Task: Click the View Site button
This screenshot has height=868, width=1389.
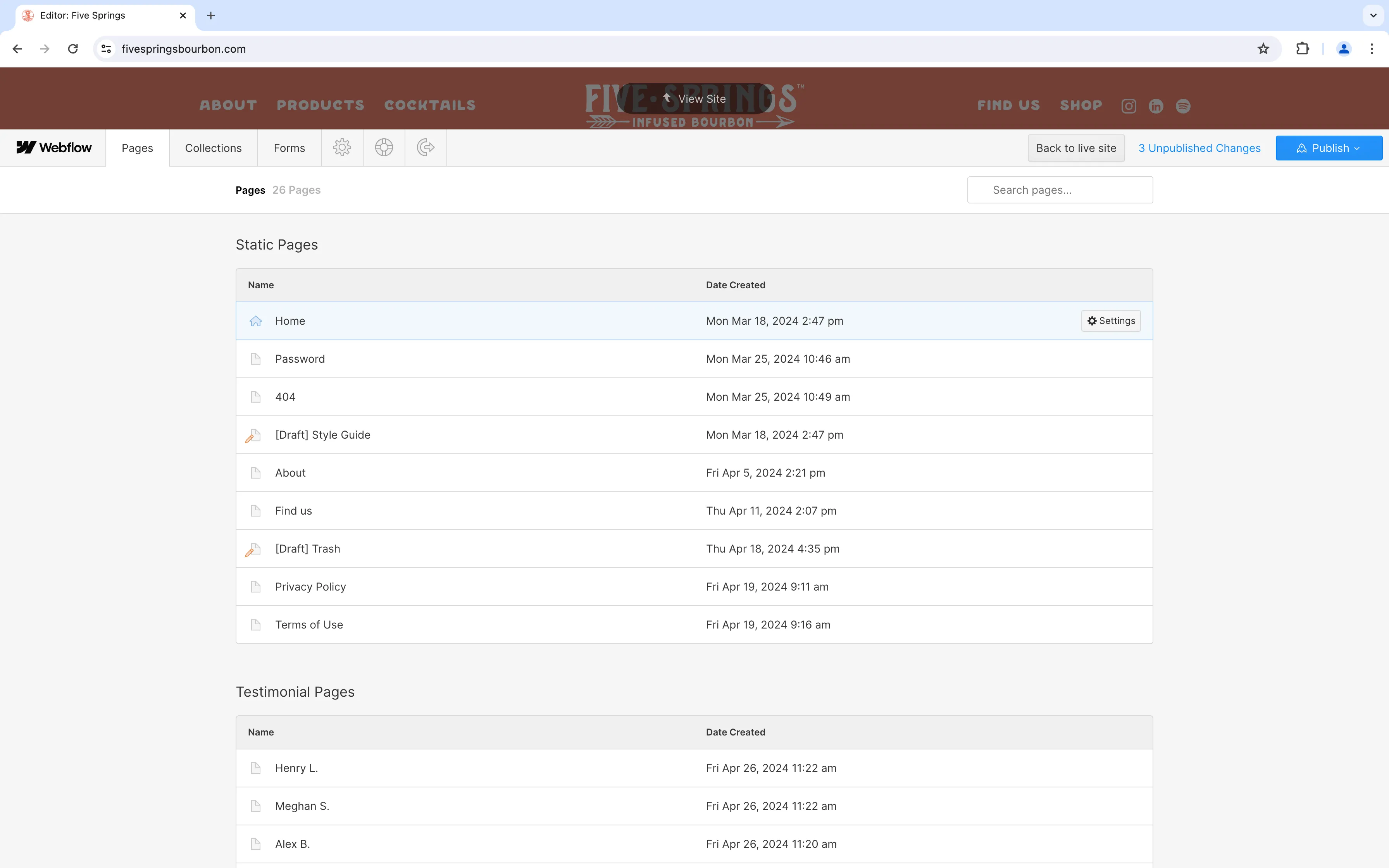Action: 695,98
